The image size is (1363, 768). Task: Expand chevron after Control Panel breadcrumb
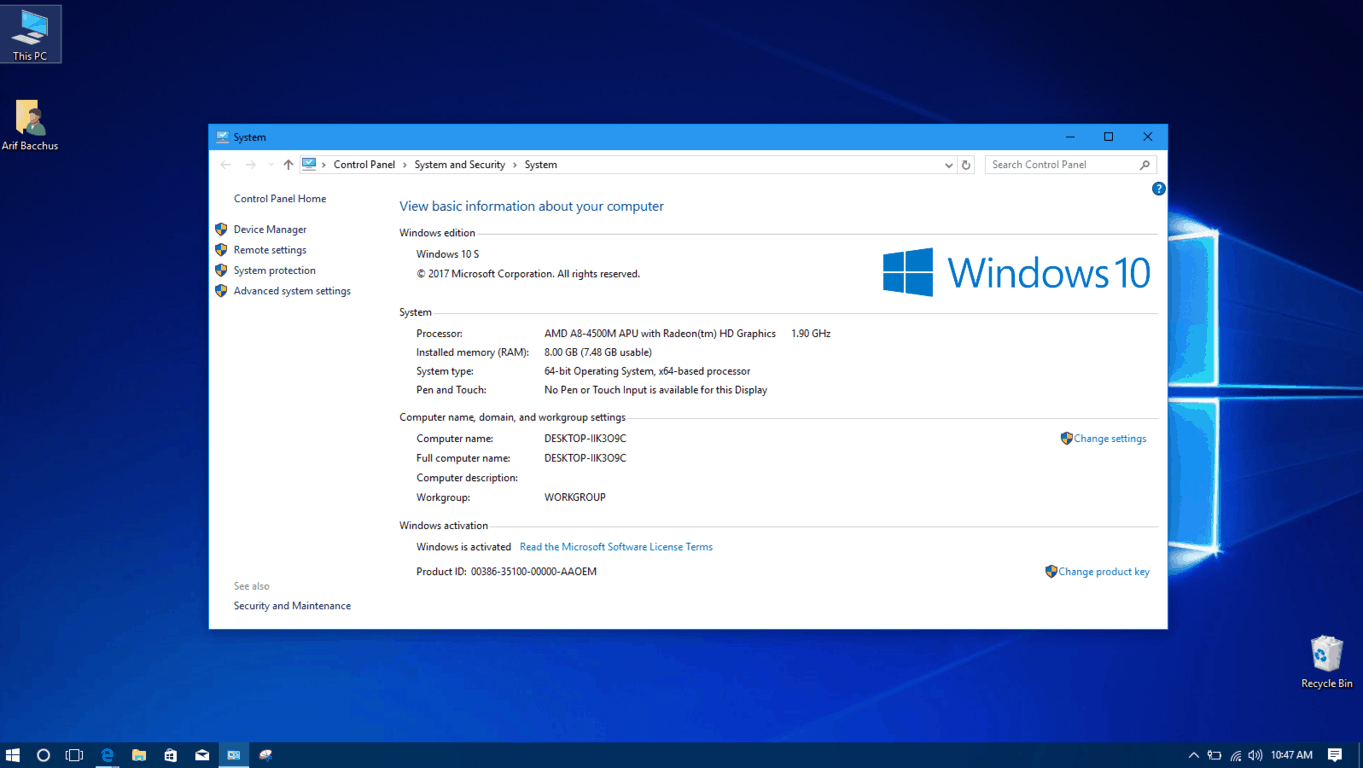click(405, 165)
